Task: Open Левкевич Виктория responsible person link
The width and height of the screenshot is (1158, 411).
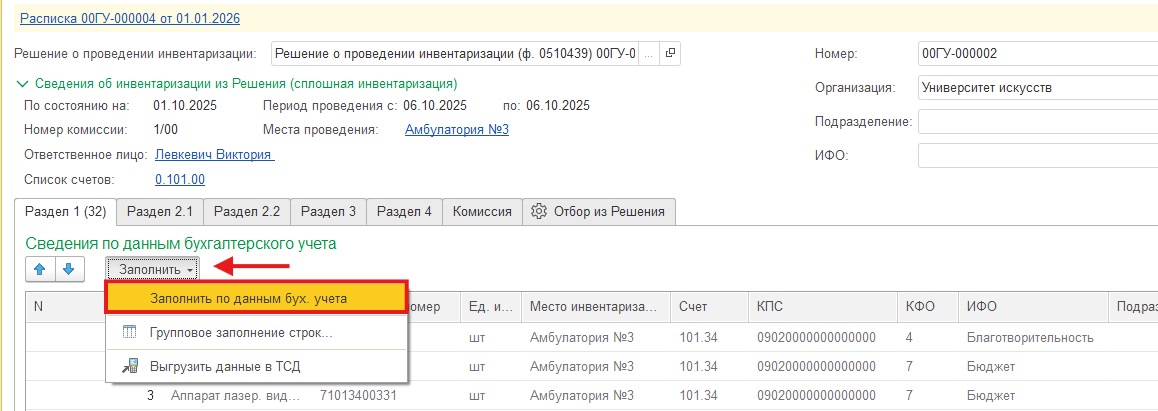Action: (214, 154)
